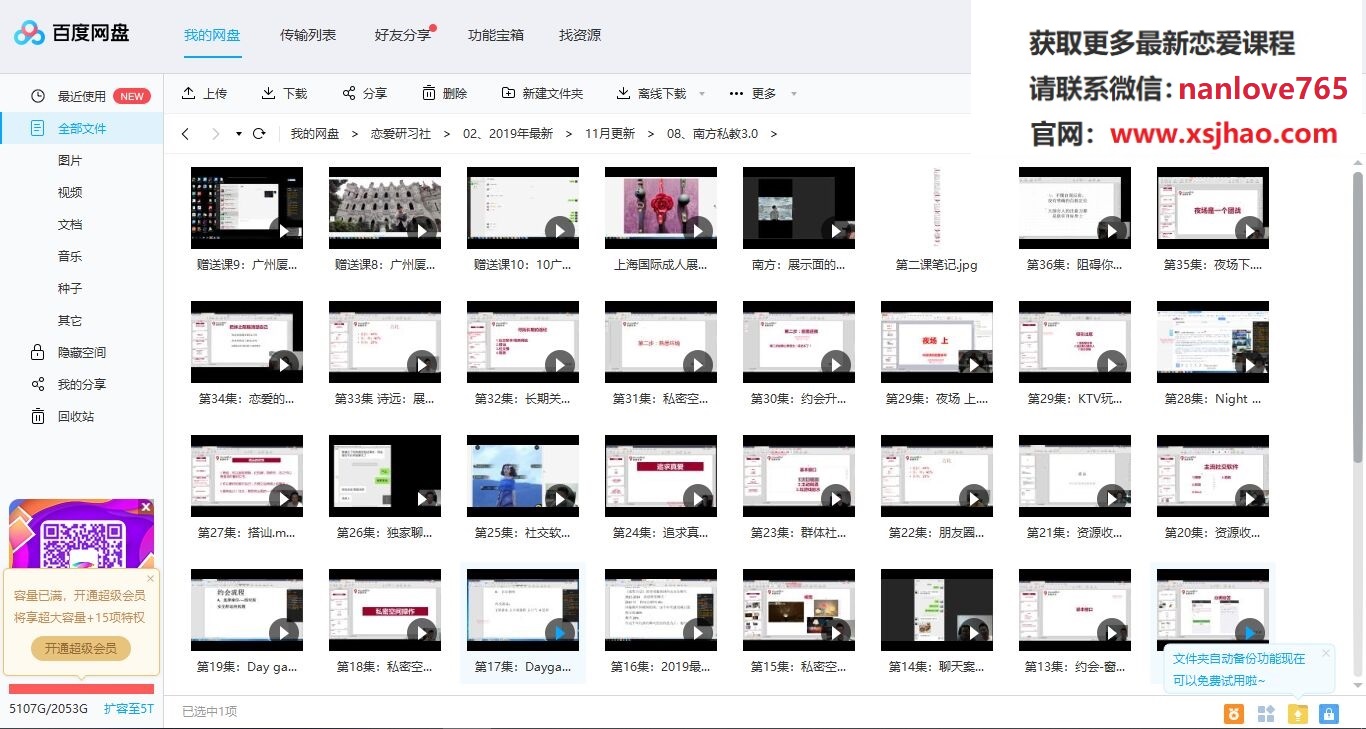The height and width of the screenshot is (729, 1366).
Task: Close the 文件夹自动备份 tooltip
Action: coord(1326,653)
